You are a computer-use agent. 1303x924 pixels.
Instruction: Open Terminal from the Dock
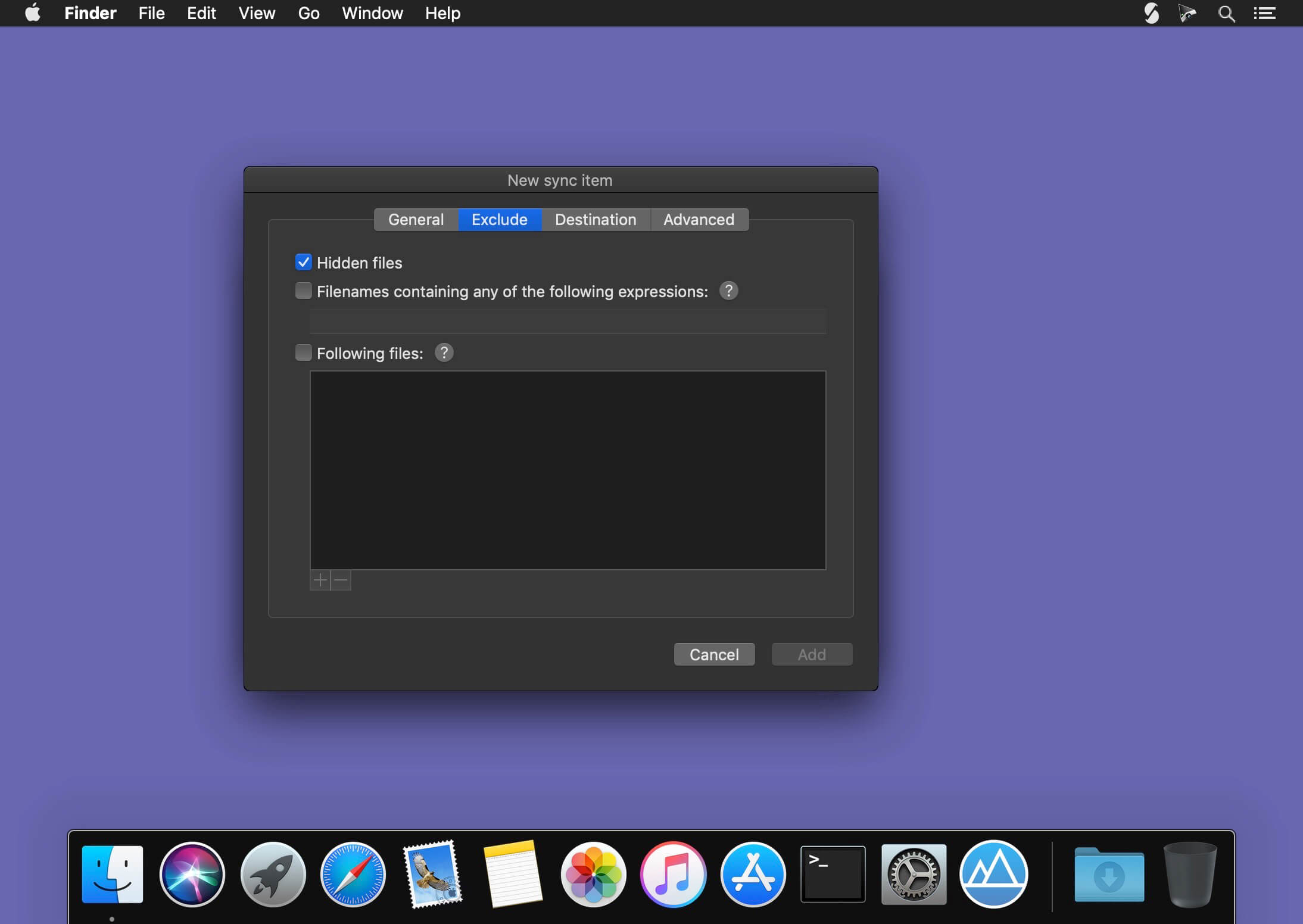pos(832,873)
